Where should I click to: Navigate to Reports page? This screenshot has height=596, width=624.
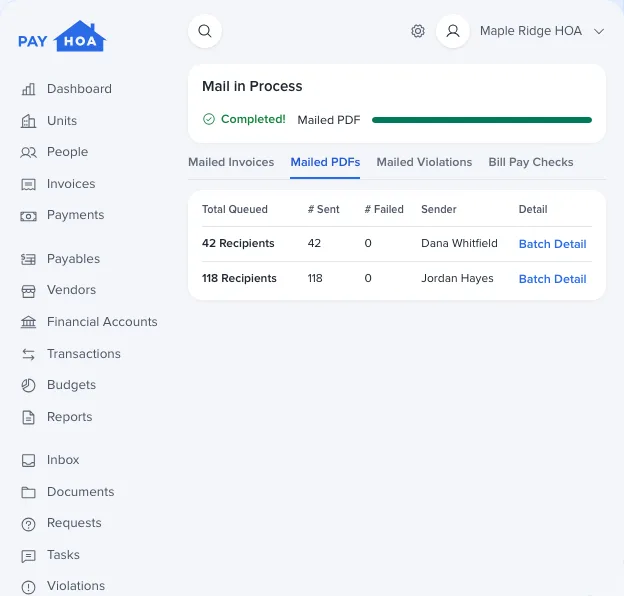69,417
